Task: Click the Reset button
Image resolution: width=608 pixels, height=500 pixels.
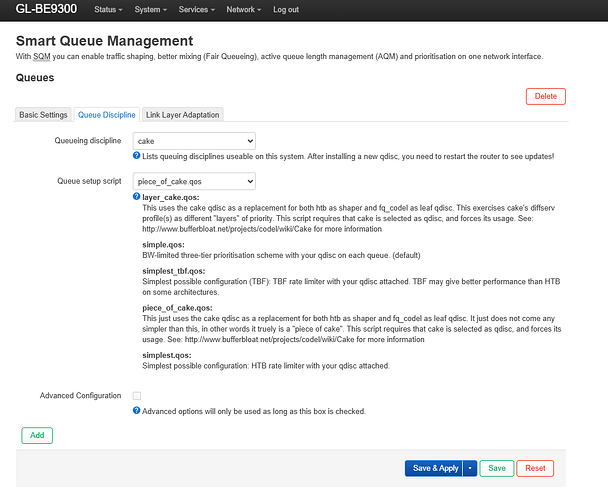Action: pyautogui.click(x=535, y=468)
